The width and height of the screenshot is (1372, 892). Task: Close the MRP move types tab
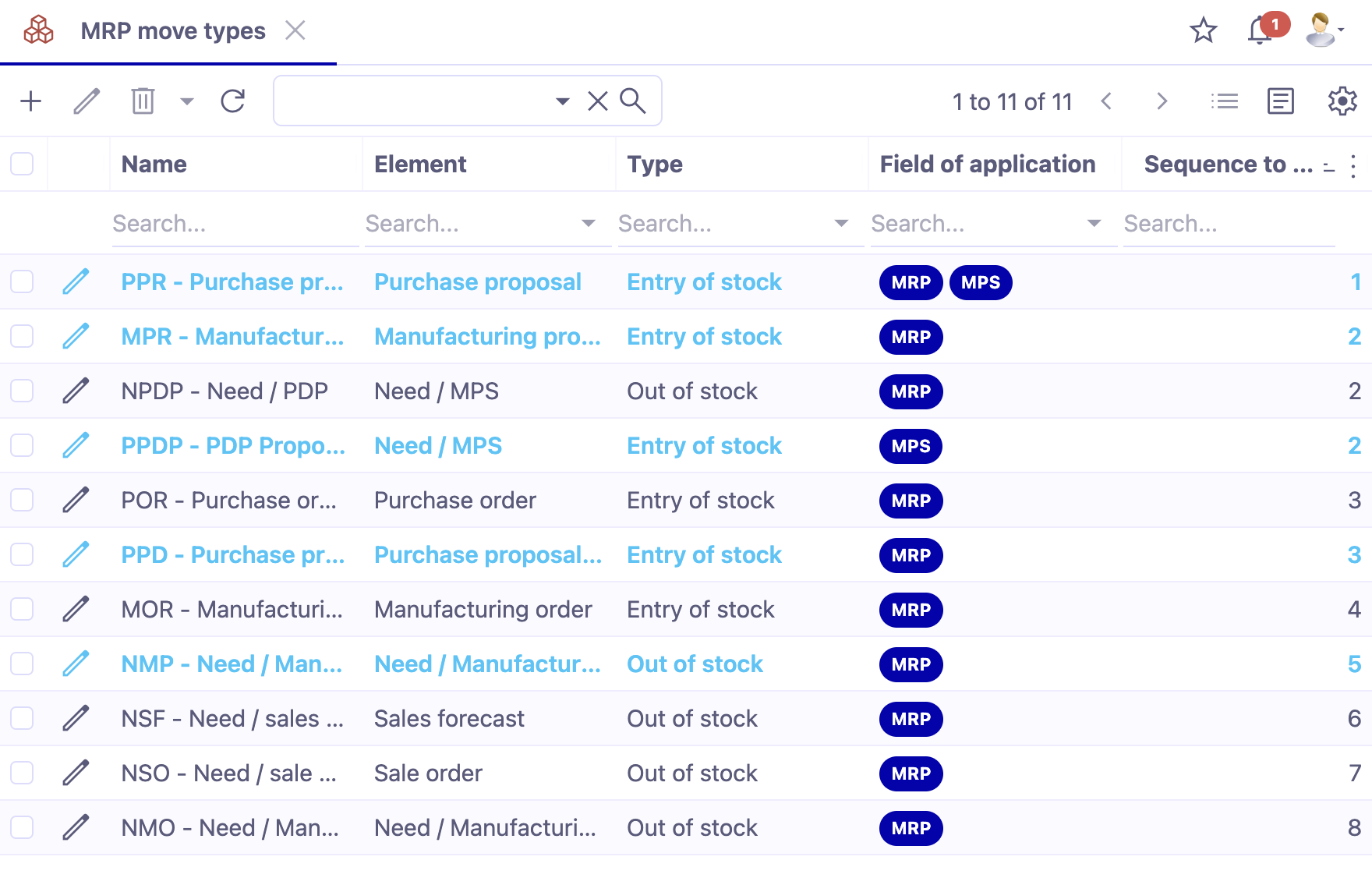(295, 30)
